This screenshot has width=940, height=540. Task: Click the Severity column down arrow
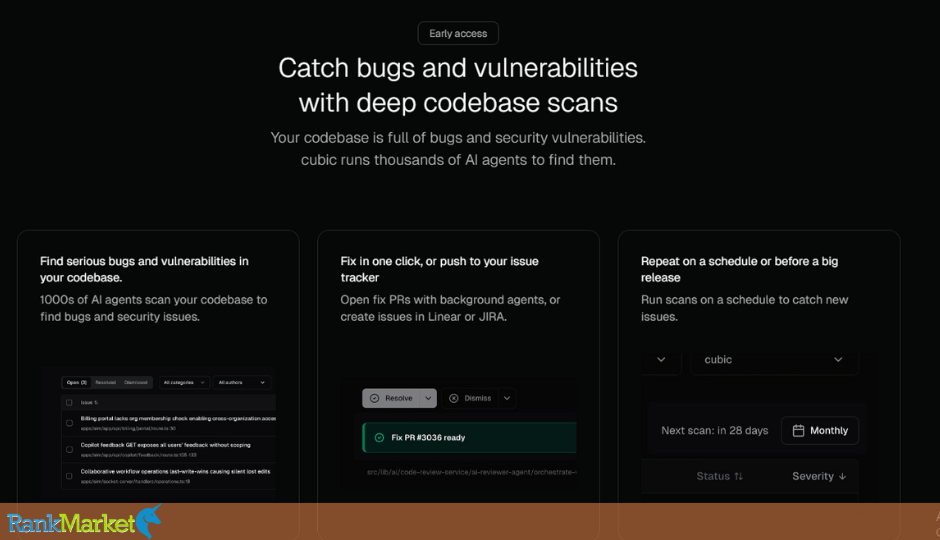tap(842, 476)
